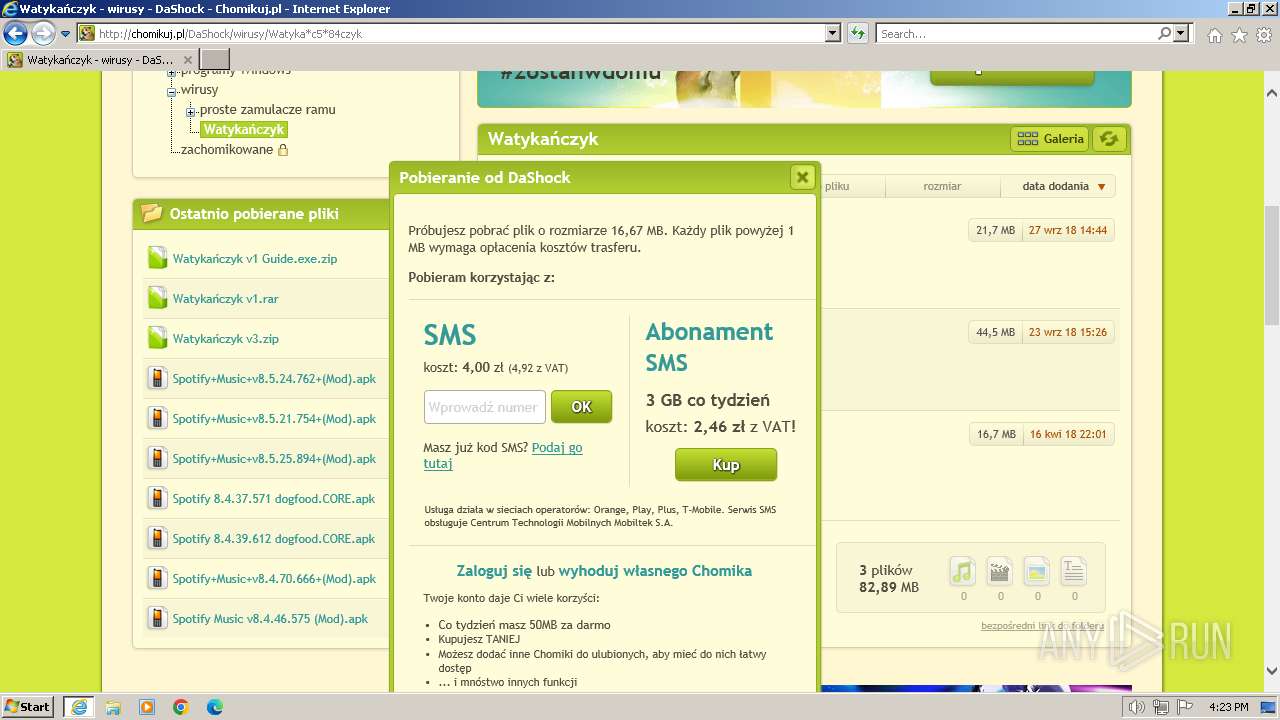The height and width of the screenshot is (720, 1280).
Task: Click phone icon beside Spotify Music v8.4.46.575
Action: click(x=157, y=618)
